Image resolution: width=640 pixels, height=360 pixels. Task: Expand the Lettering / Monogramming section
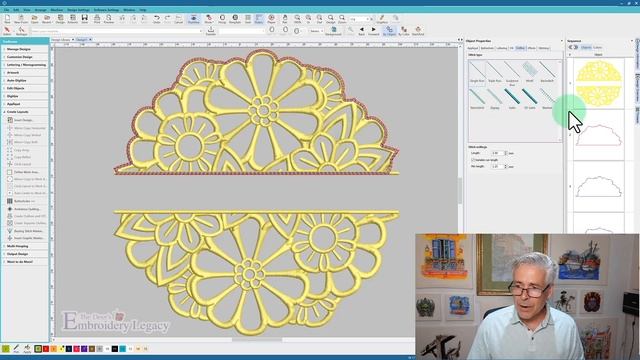[25, 64]
